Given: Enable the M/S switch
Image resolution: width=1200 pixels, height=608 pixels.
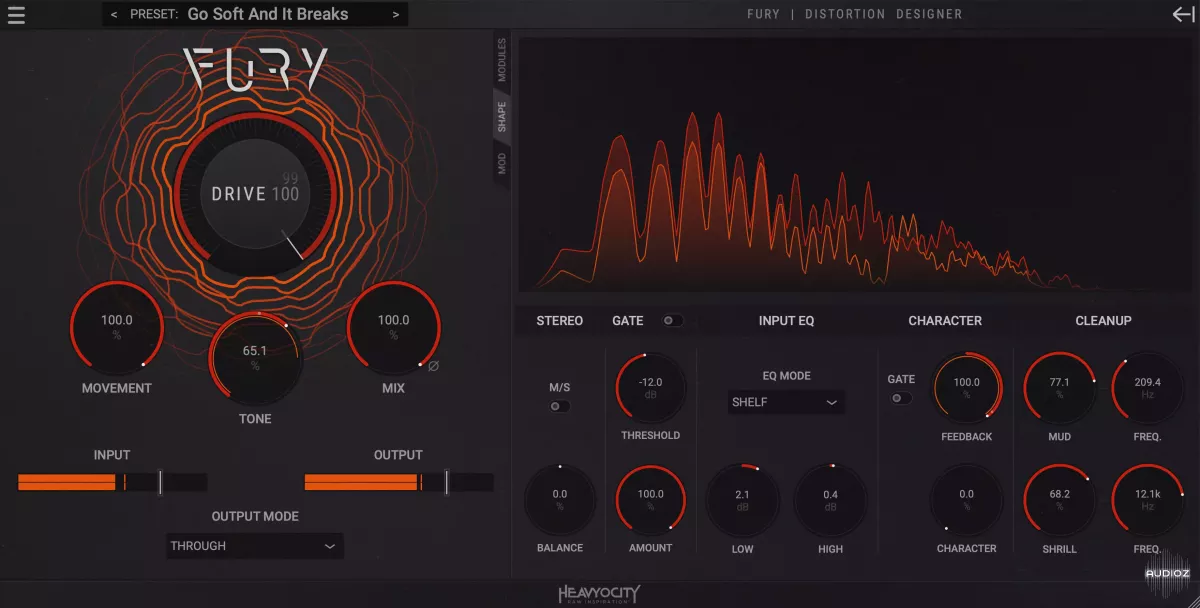Looking at the screenshot, I should [560, 406].
